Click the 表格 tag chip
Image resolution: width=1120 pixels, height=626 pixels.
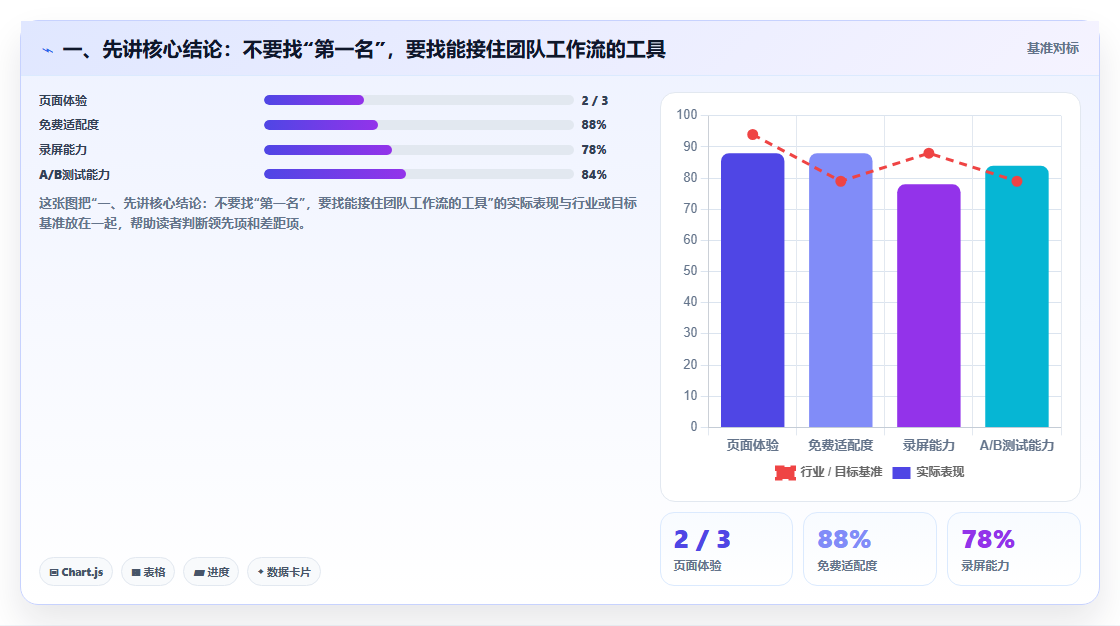pos(148,572)
